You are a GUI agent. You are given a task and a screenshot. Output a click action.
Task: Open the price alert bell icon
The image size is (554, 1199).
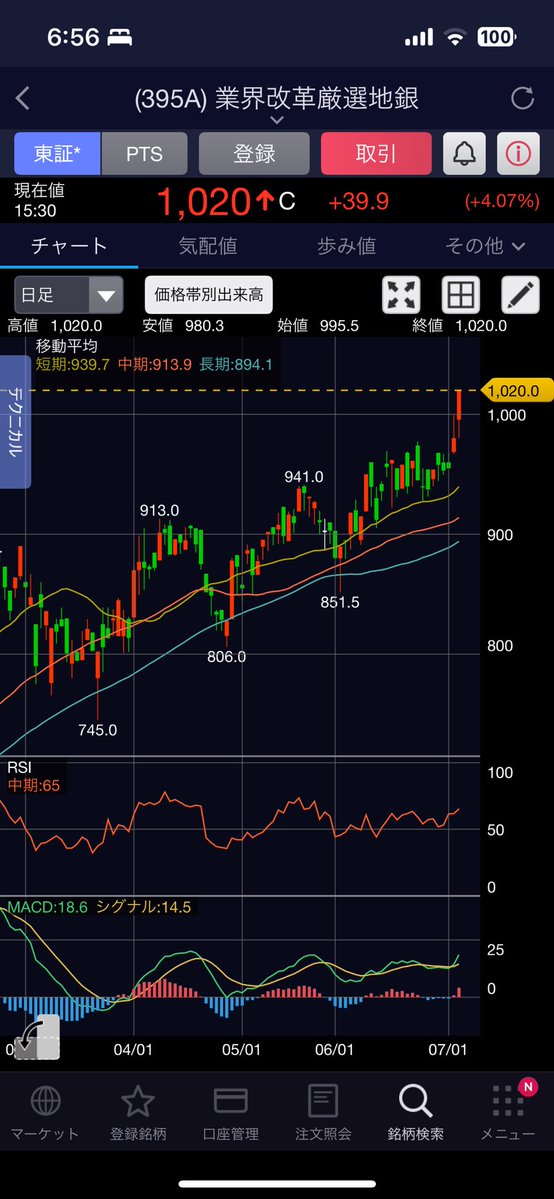[464, 154]
